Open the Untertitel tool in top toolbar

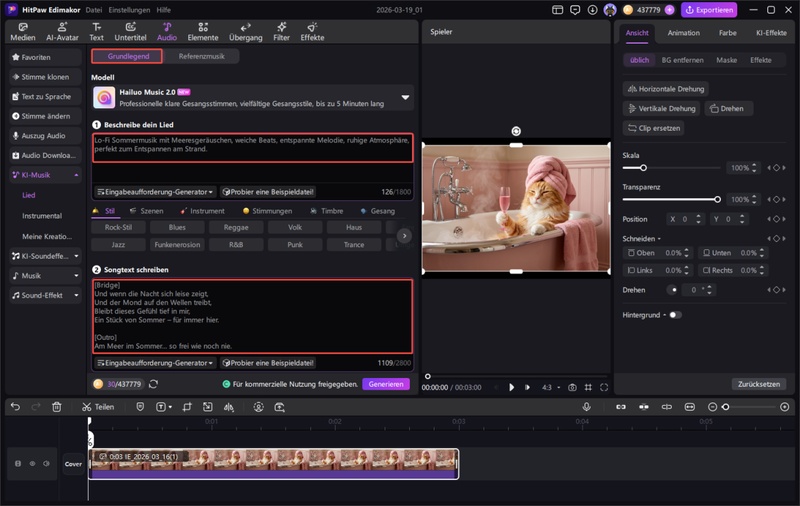click(130, 31)
